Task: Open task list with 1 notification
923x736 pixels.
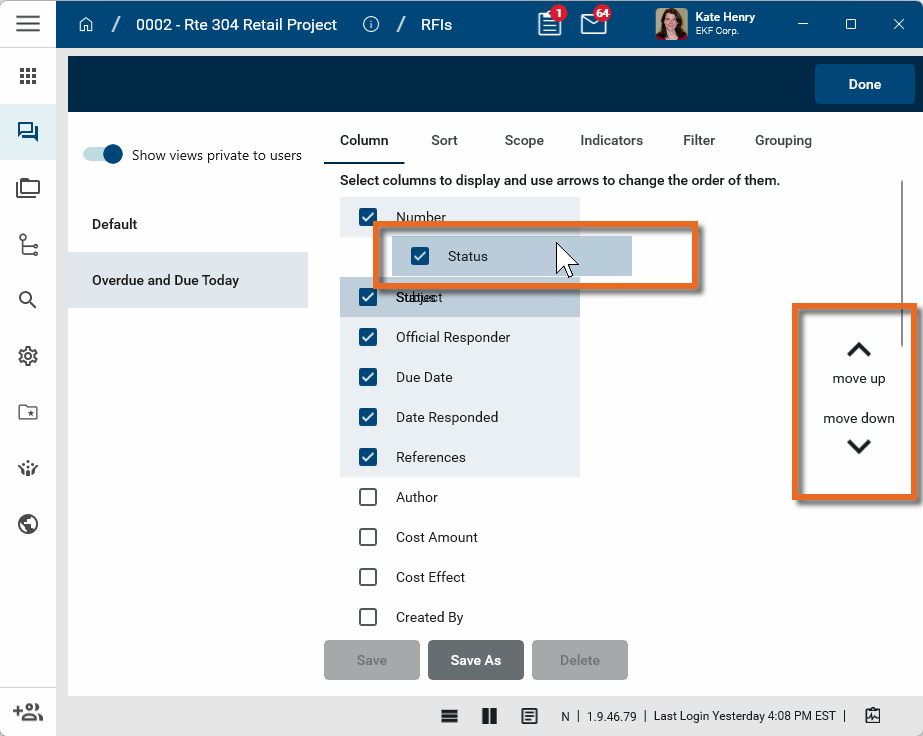Action: click(549, 24)
